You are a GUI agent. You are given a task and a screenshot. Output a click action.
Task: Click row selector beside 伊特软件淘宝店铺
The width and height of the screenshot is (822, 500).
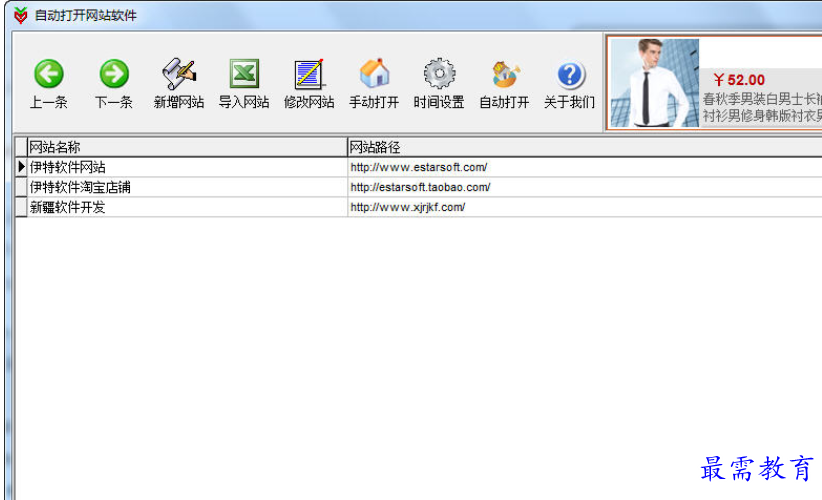click(x=21, y=187)
